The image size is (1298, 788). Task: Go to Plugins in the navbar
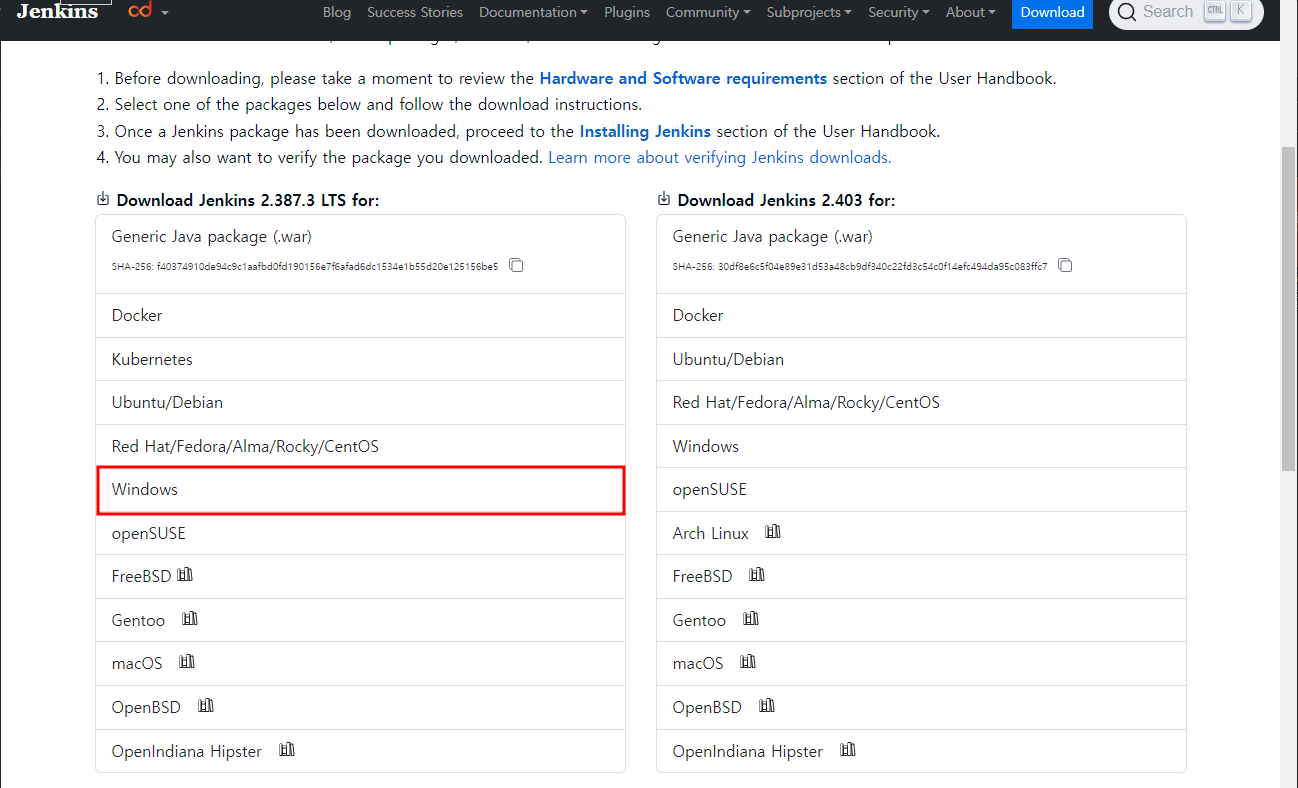pyautogui.click(x=627, y=12)
